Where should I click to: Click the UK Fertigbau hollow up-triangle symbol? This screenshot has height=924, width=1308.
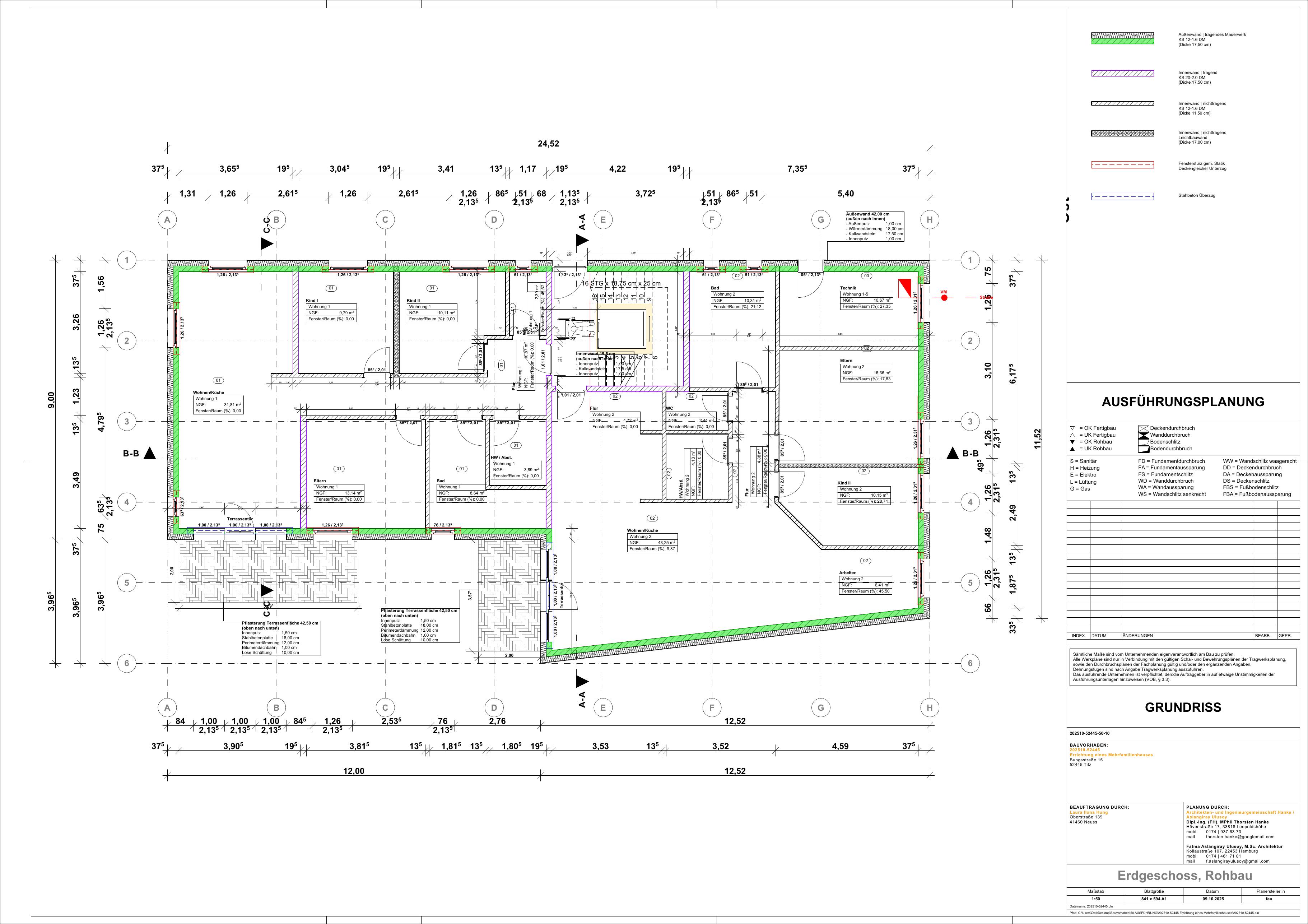[1072, 435]
